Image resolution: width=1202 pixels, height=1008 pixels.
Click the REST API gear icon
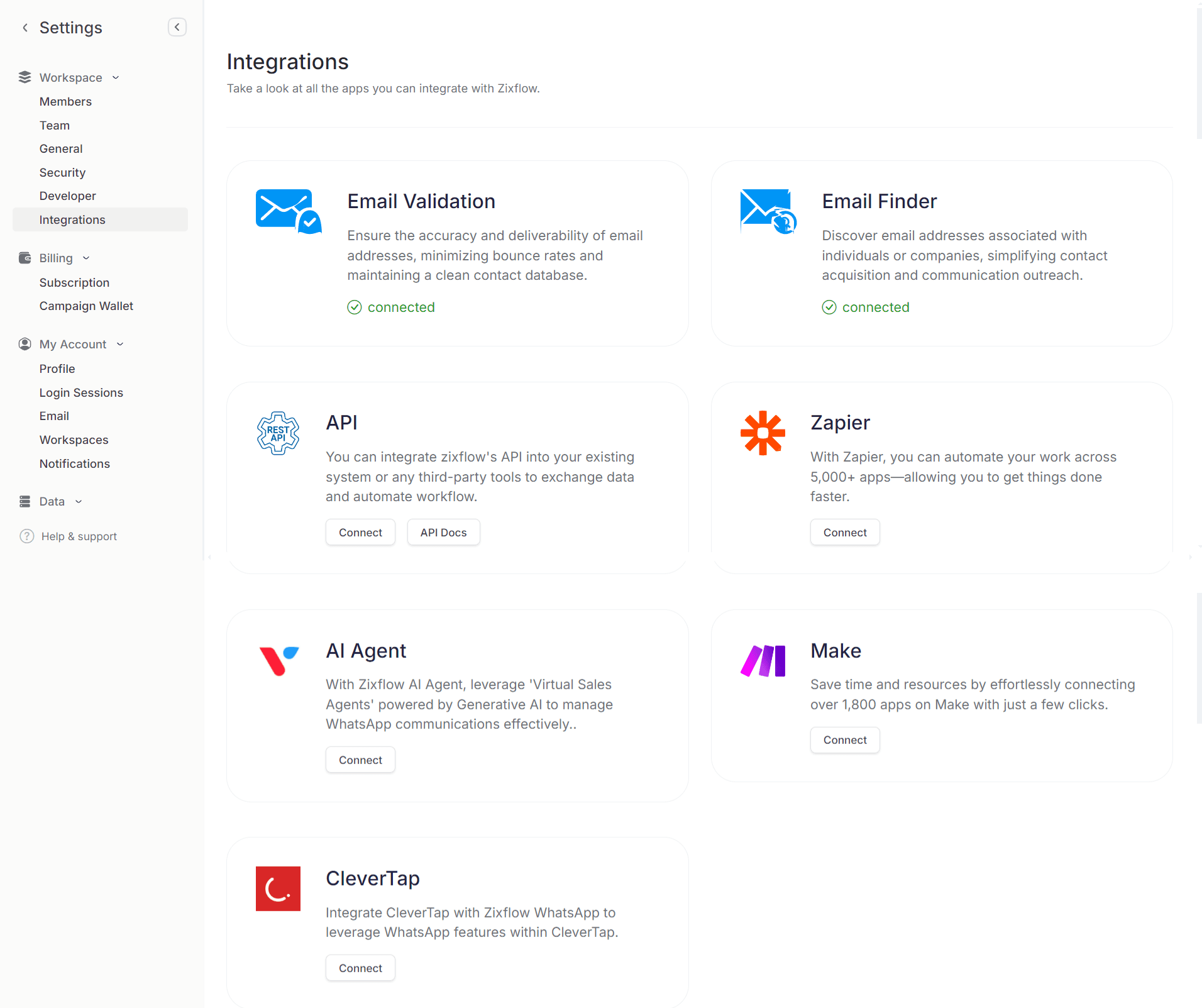(x=278, y=433)
